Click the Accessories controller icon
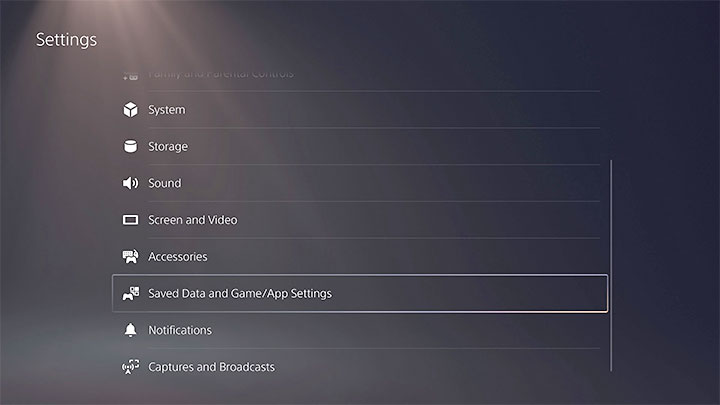This screenshot has width=720, height=405. pos(129,257)
